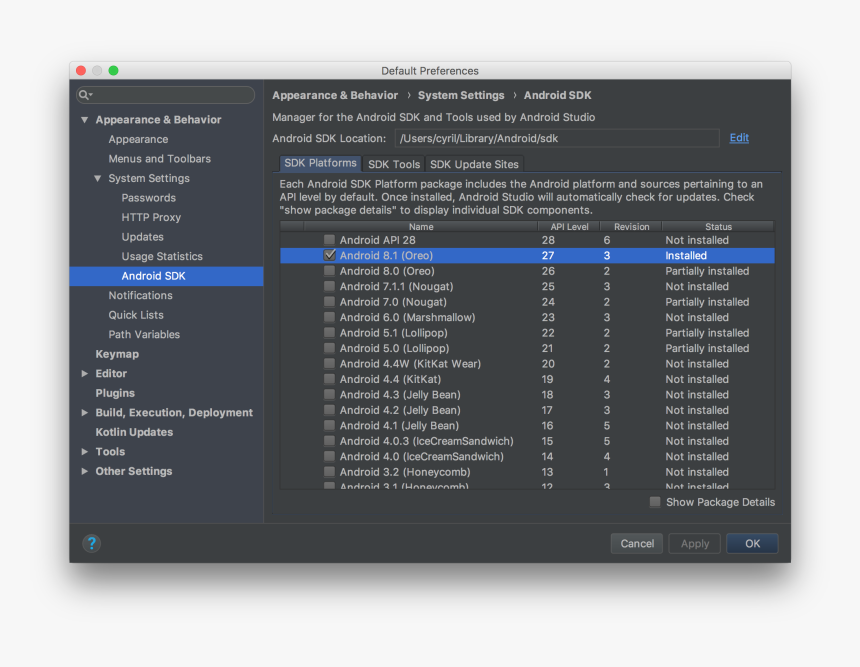Confirm with the OK button
Image resolution: width=860 pixels, height=667 pixels.
[x=752, y=544]
